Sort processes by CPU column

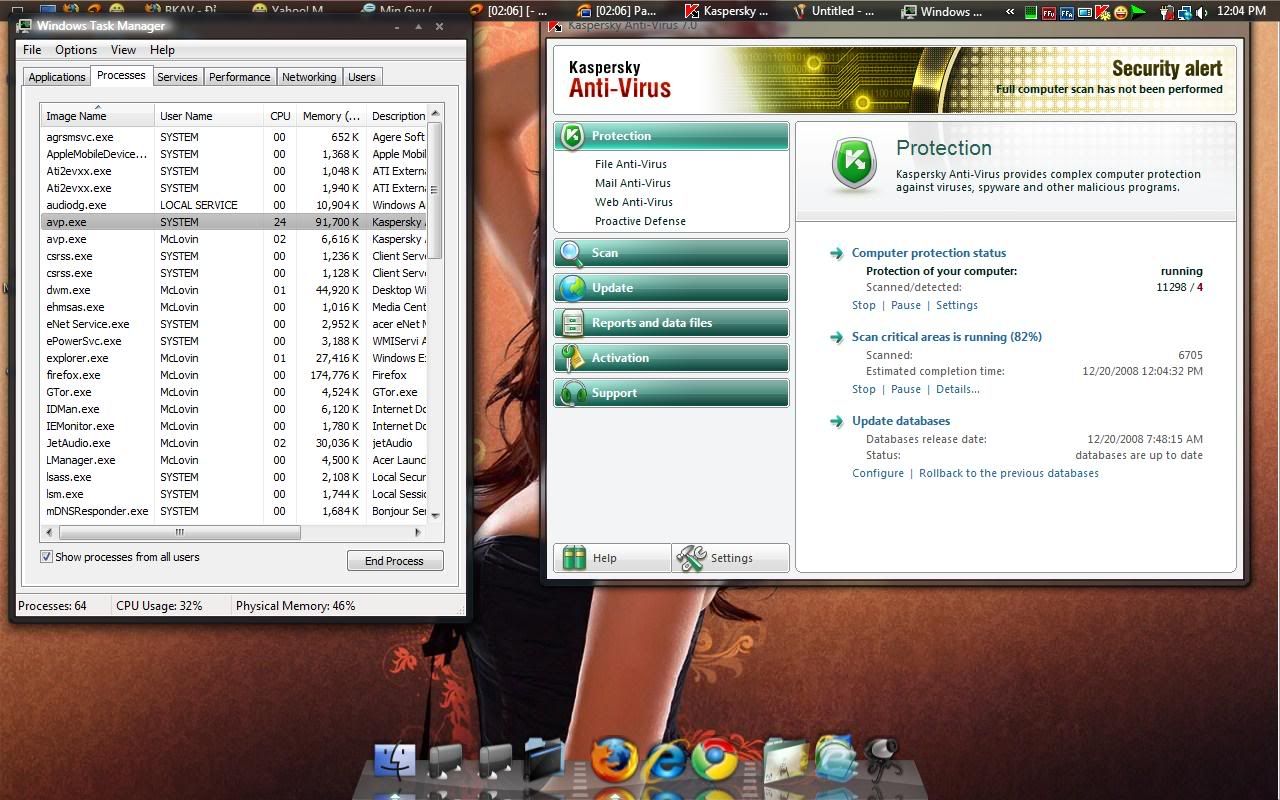(x=279, y=116)
